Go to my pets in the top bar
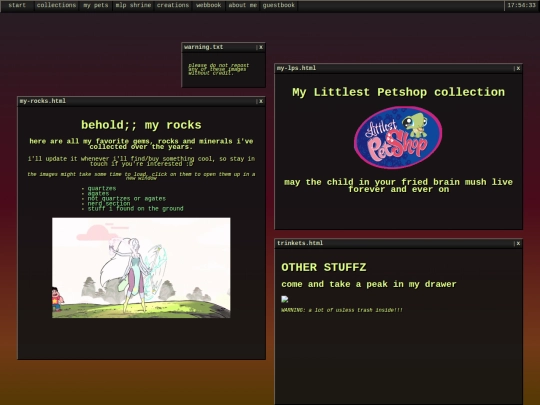 [x=96, y=6]
